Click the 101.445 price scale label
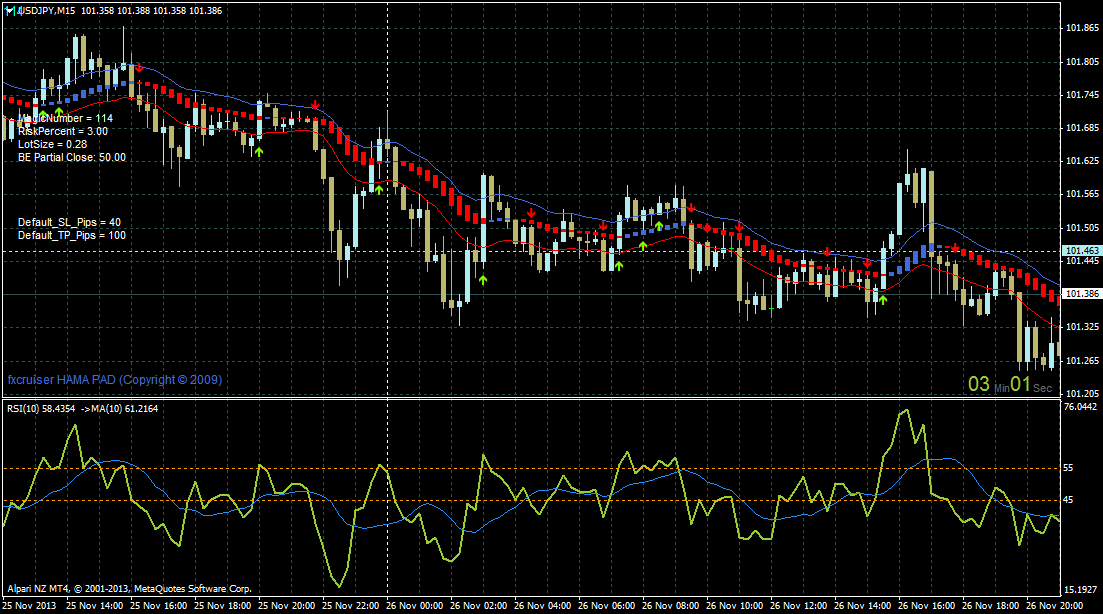 [1082, 261]
